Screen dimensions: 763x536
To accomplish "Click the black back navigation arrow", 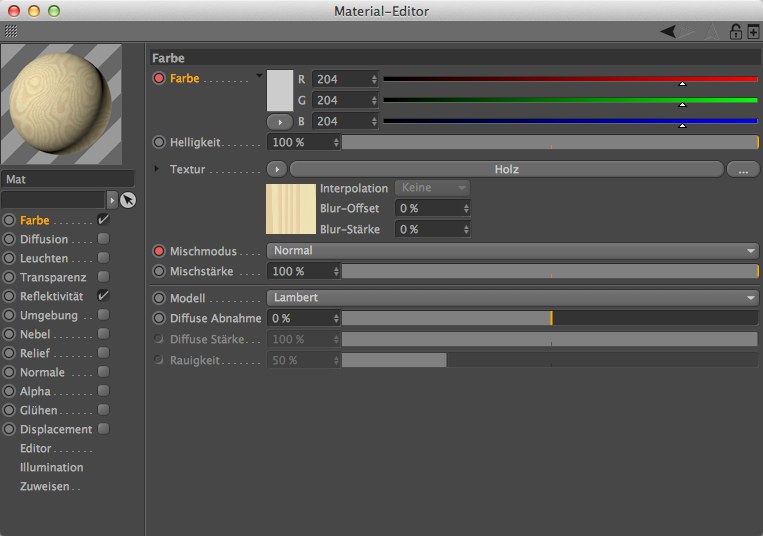I will tap(668, 32).
